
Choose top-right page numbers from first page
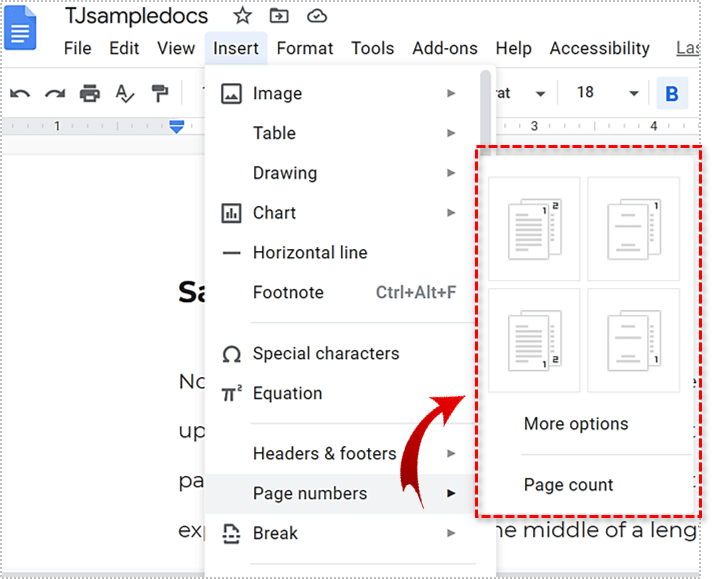tap(532, 229)
